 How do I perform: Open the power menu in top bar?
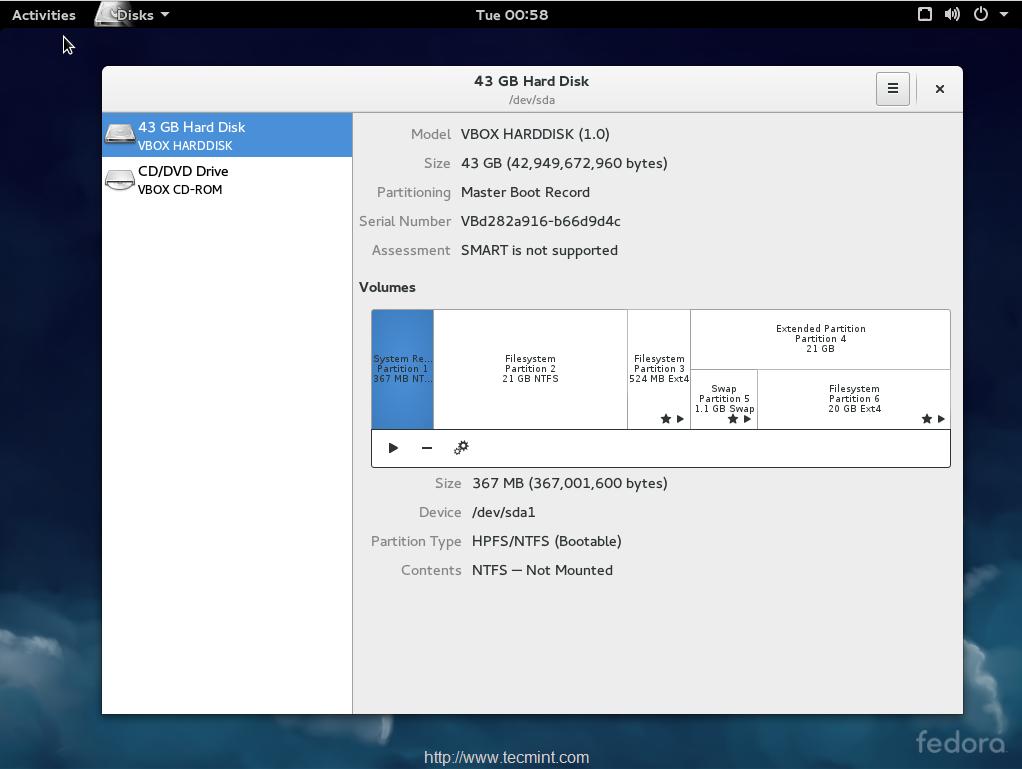click(x=989, y=14)
